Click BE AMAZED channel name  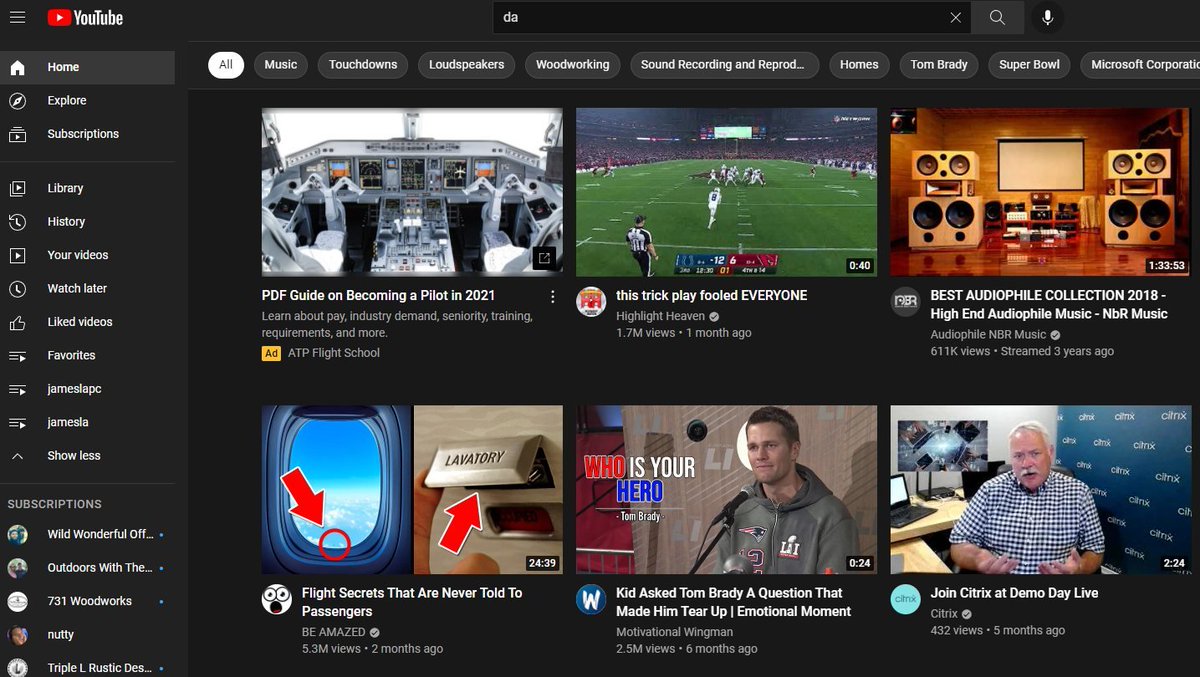334,632
